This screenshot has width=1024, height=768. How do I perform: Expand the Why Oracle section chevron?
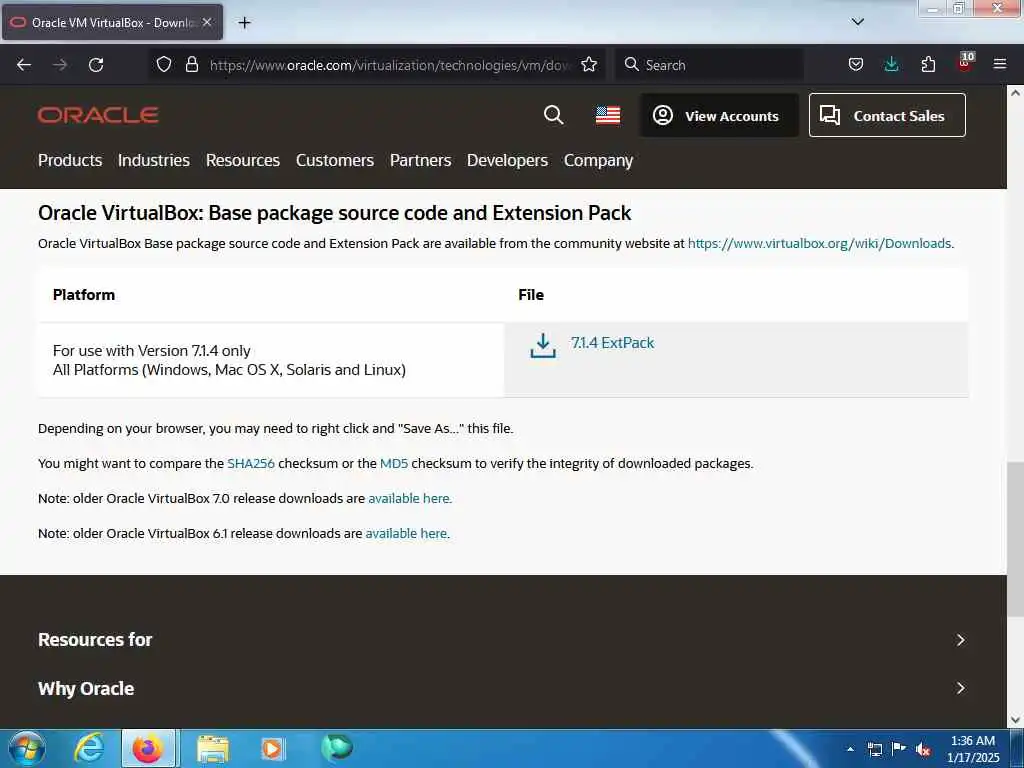[x=960, y=688]
